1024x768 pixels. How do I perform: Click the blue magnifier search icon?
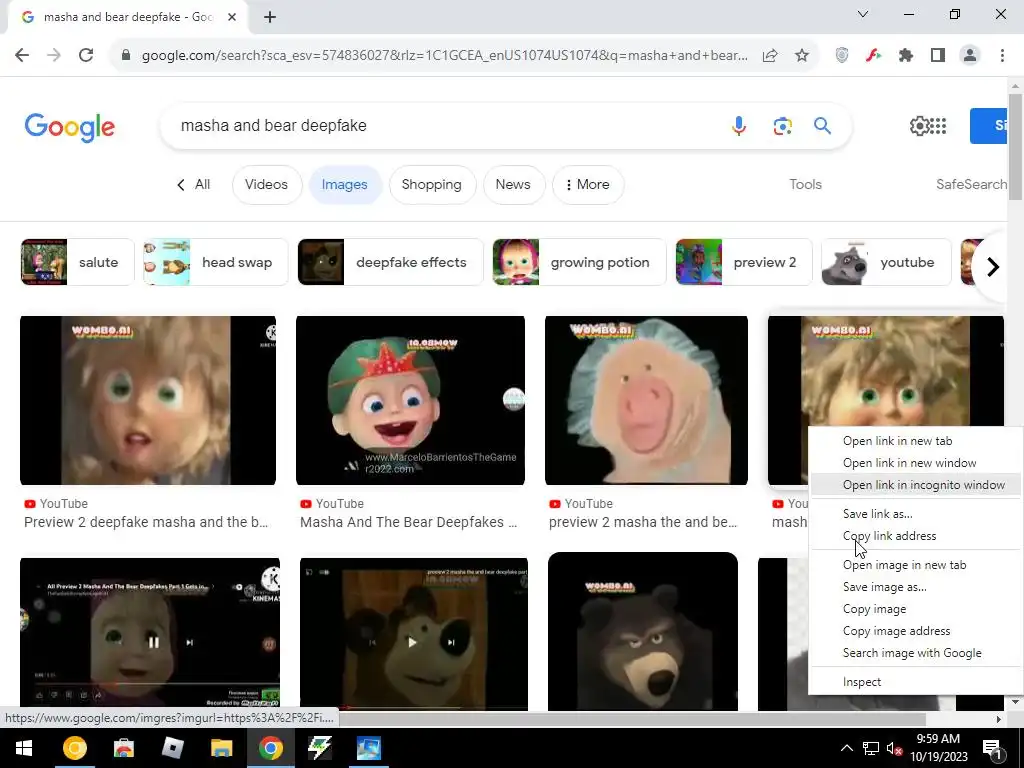click(822, 125)
